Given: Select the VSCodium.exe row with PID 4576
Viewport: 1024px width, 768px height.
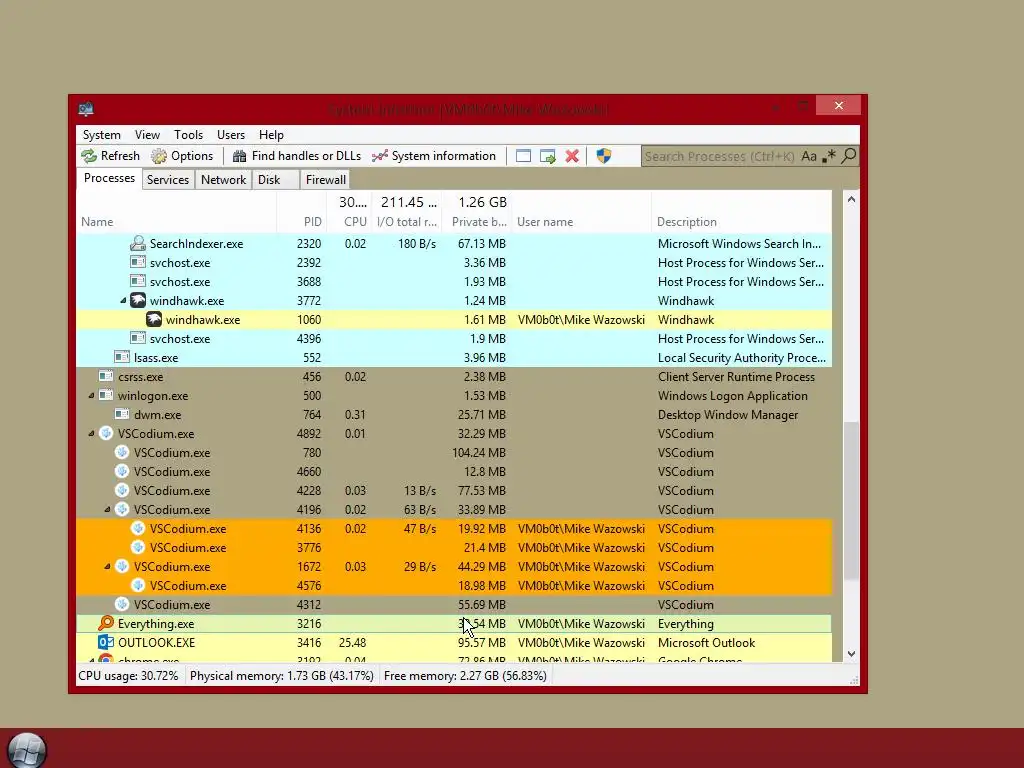Looking at the screenshot, I should click(454, 586).
